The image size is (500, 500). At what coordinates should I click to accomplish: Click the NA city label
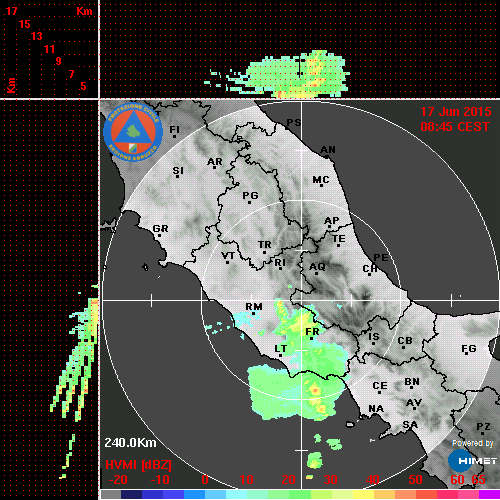pos(376,409)
